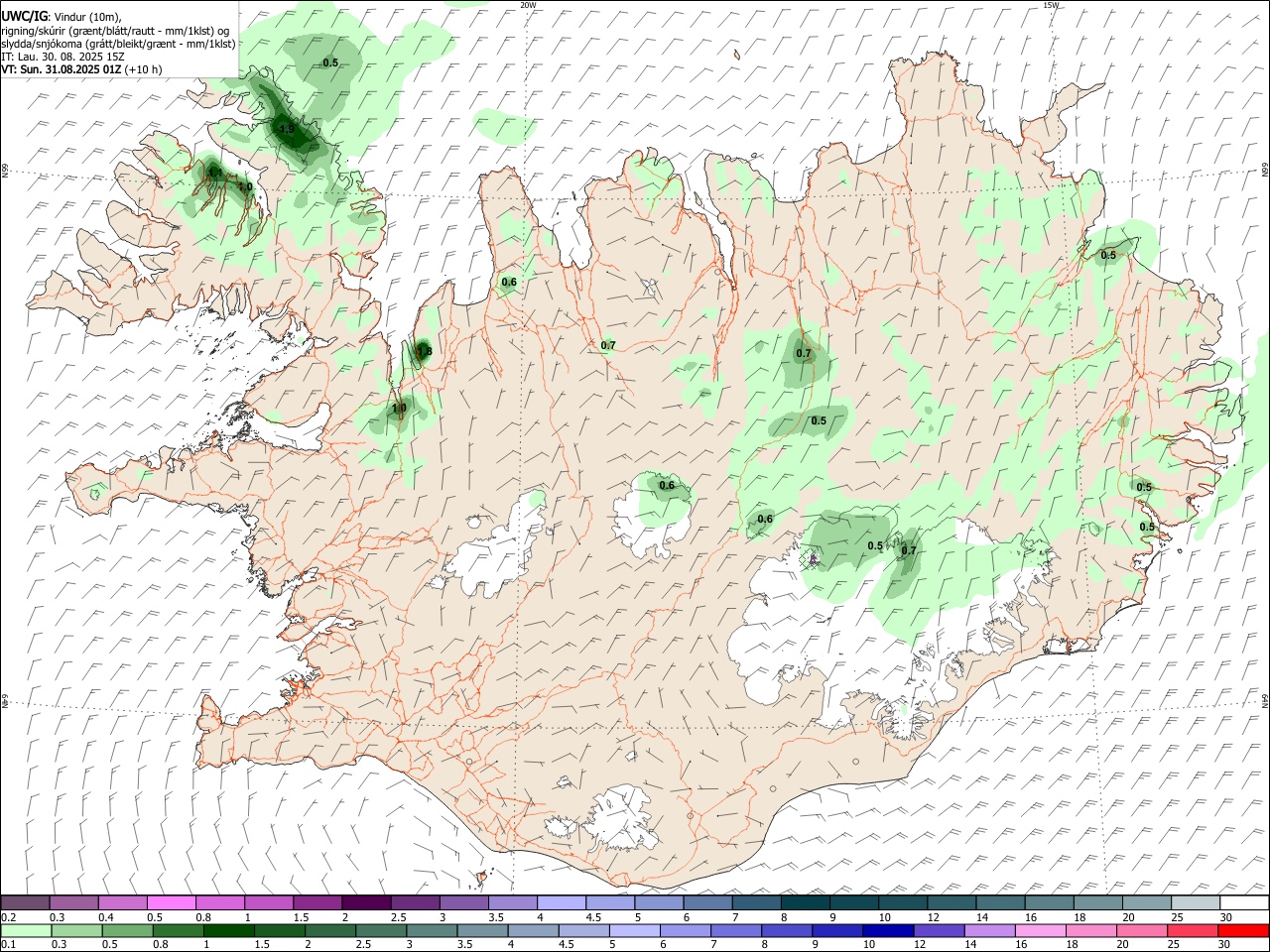Click the 1.1 precipitation label in Westfjords

214,173
